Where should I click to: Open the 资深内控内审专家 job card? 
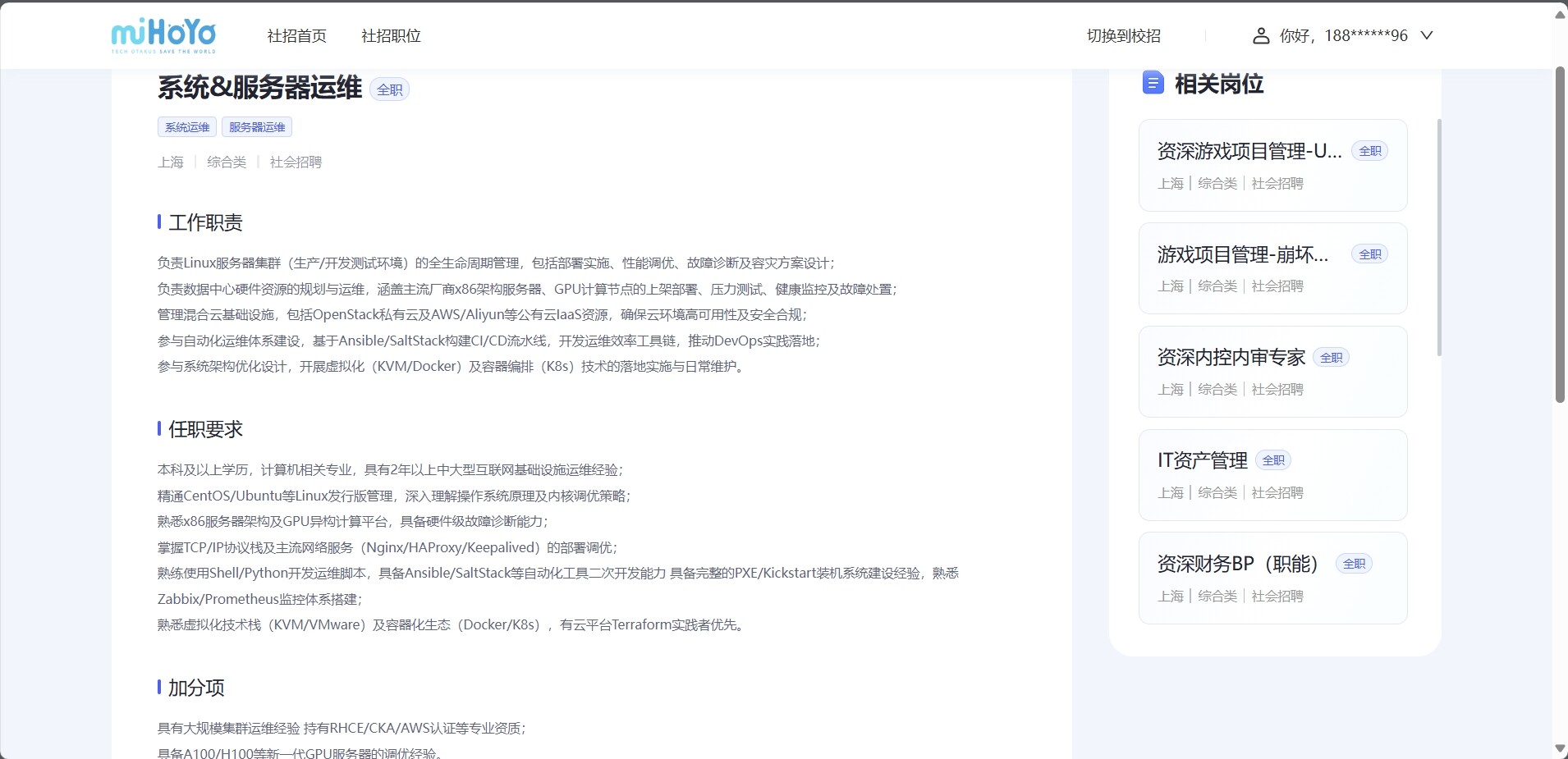point(1272,372)
